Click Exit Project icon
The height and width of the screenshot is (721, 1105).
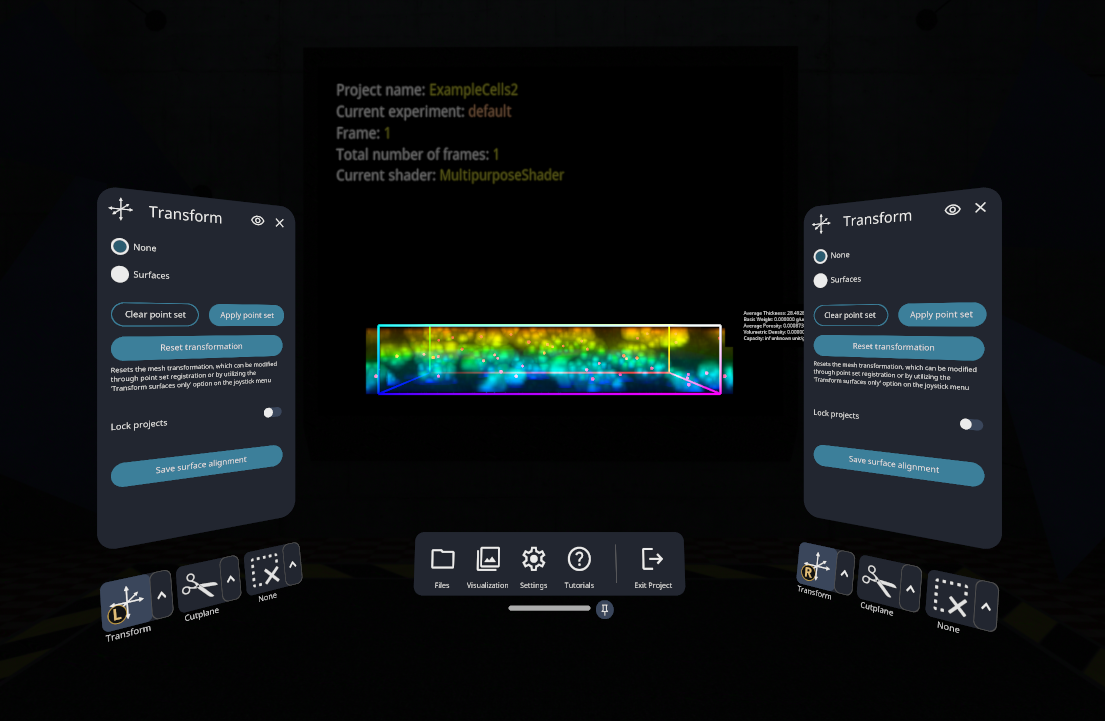653,567
